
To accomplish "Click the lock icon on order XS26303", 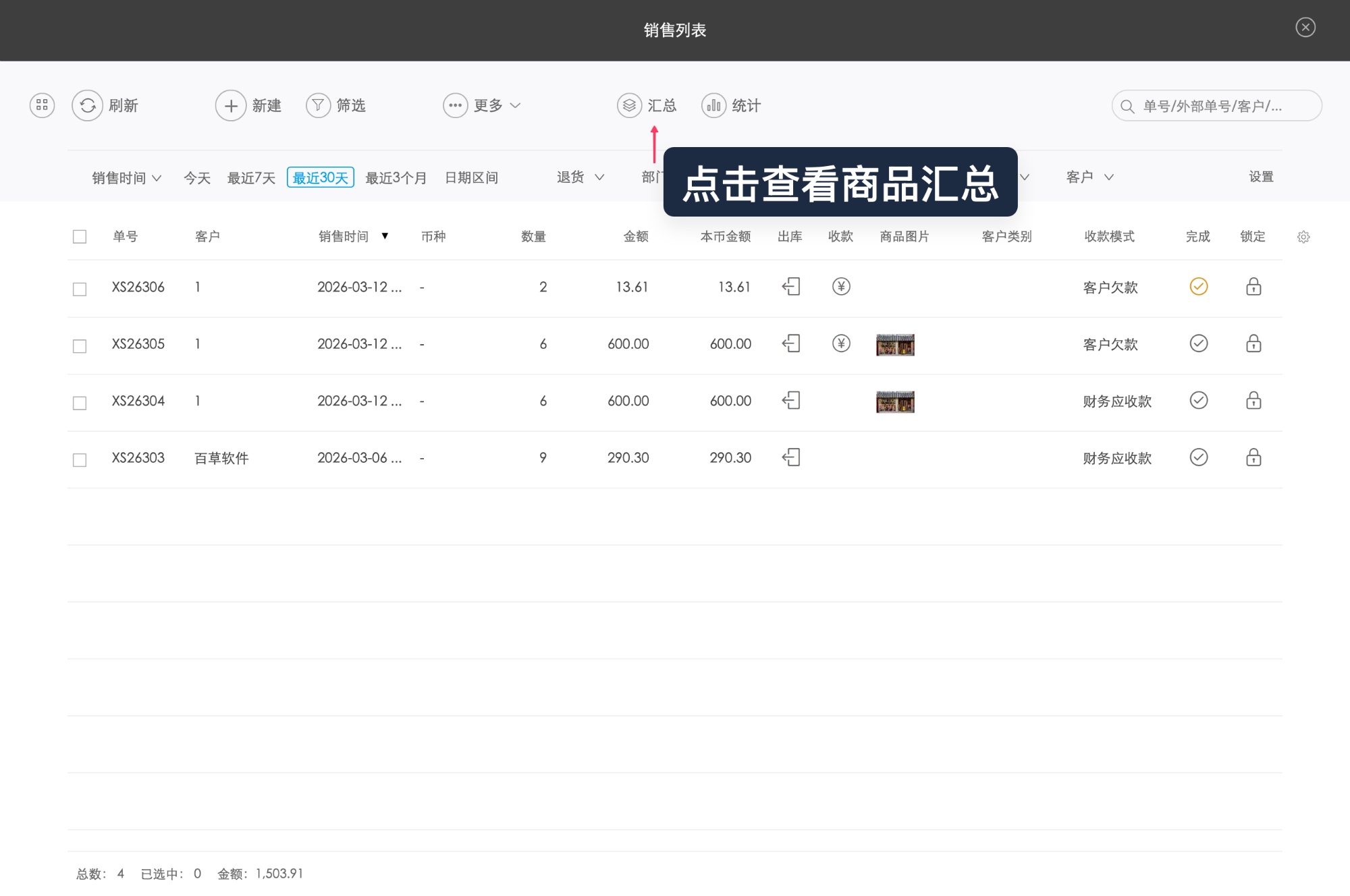I will (x=1253, y=457).
